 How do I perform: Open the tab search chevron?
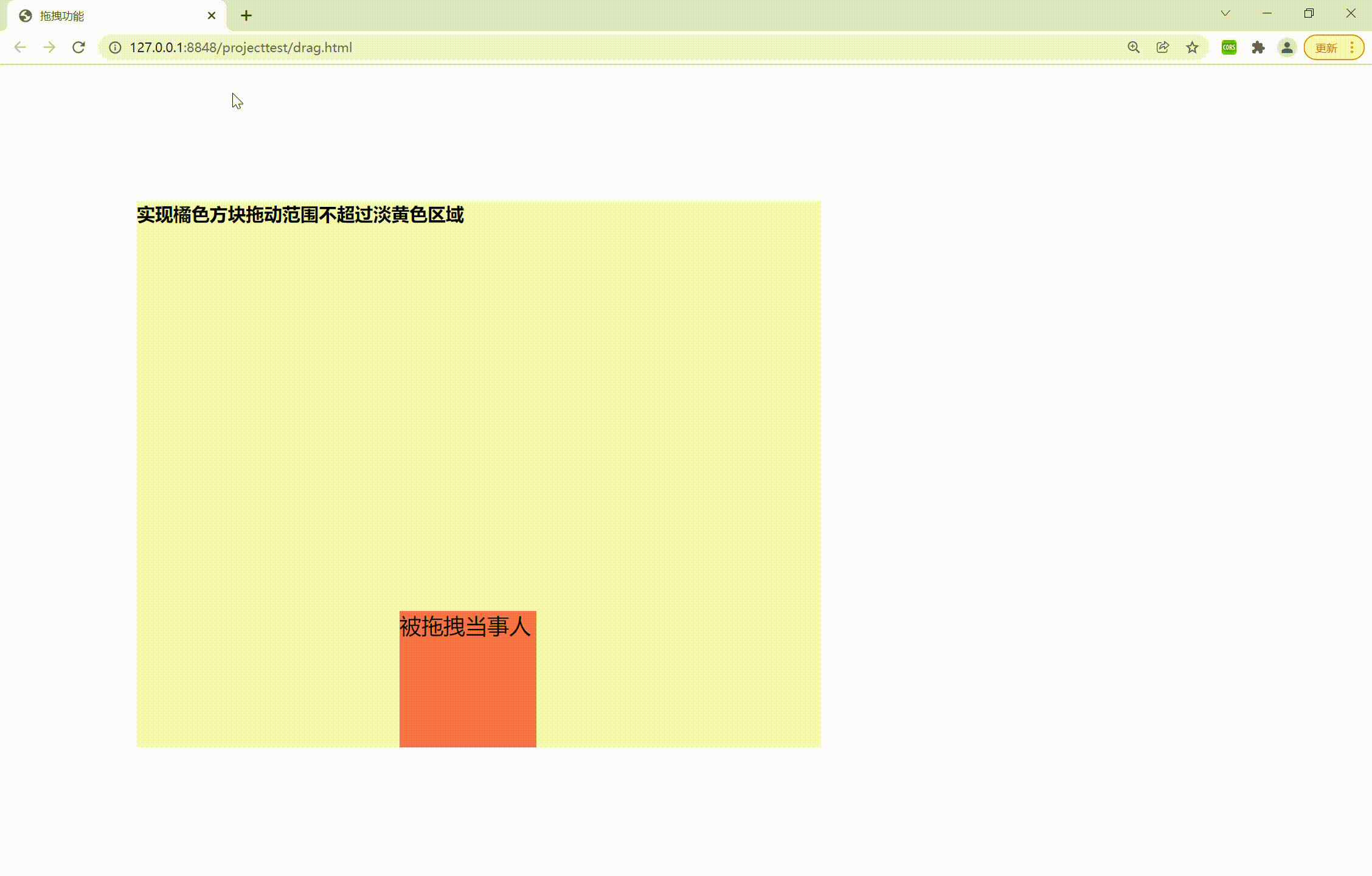(1225, 13)
